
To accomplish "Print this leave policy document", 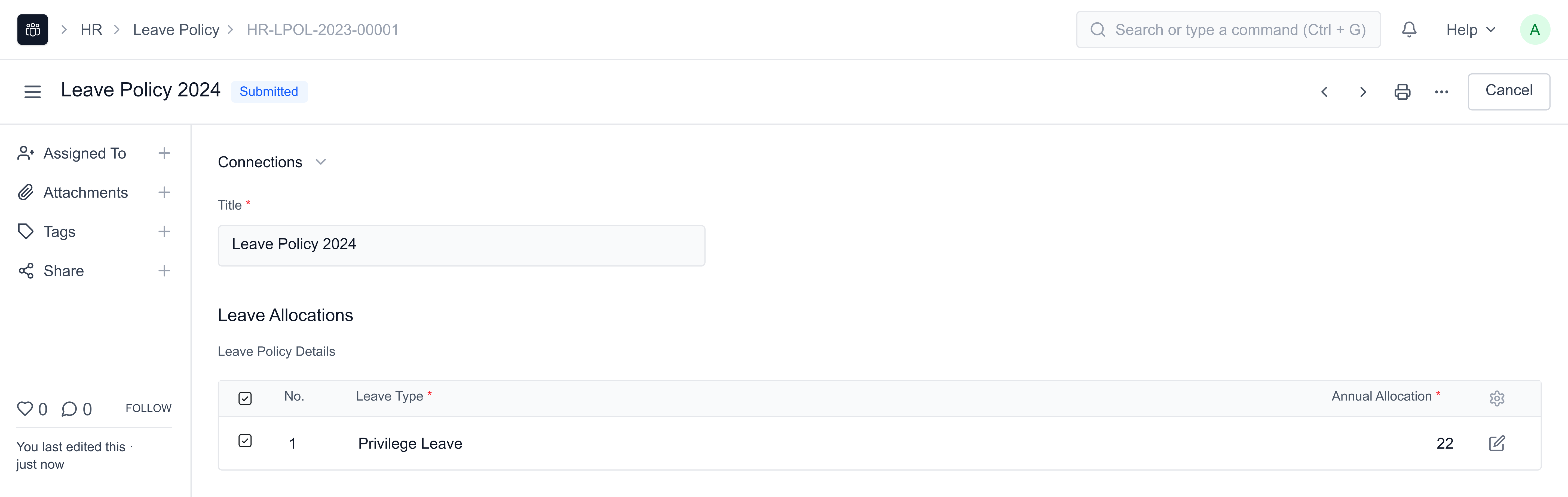I will [x=1402, y=92].
